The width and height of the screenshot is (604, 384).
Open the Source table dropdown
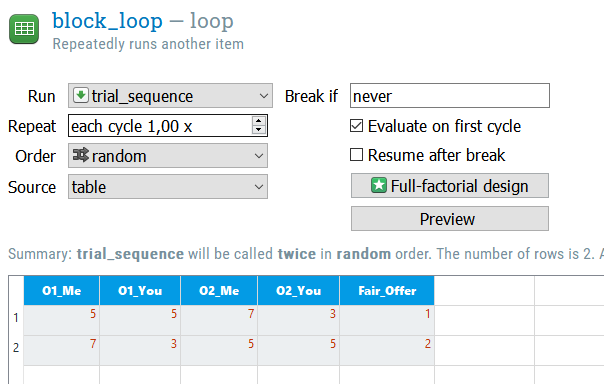pos(168,187)
